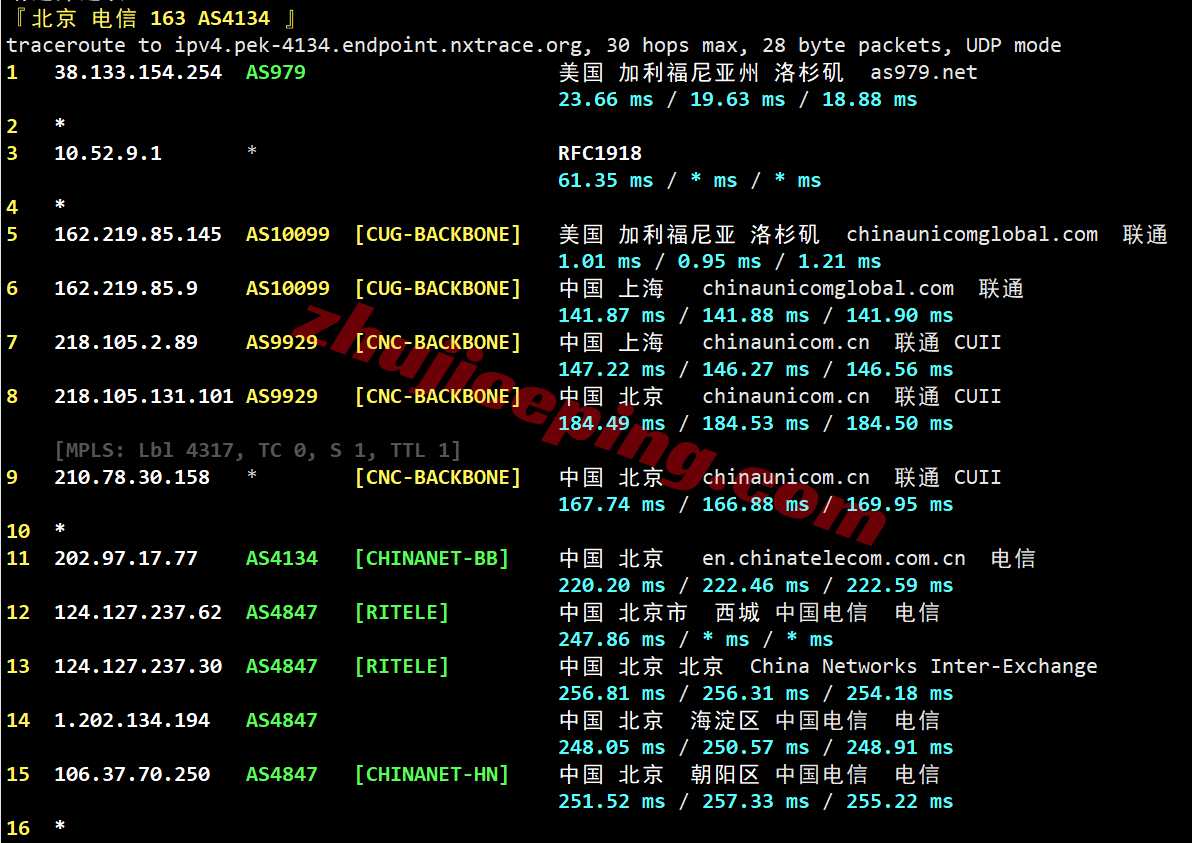Click the MPLS label line text
The height and width of the screenshot is (843, 1192).
[258, 450]
